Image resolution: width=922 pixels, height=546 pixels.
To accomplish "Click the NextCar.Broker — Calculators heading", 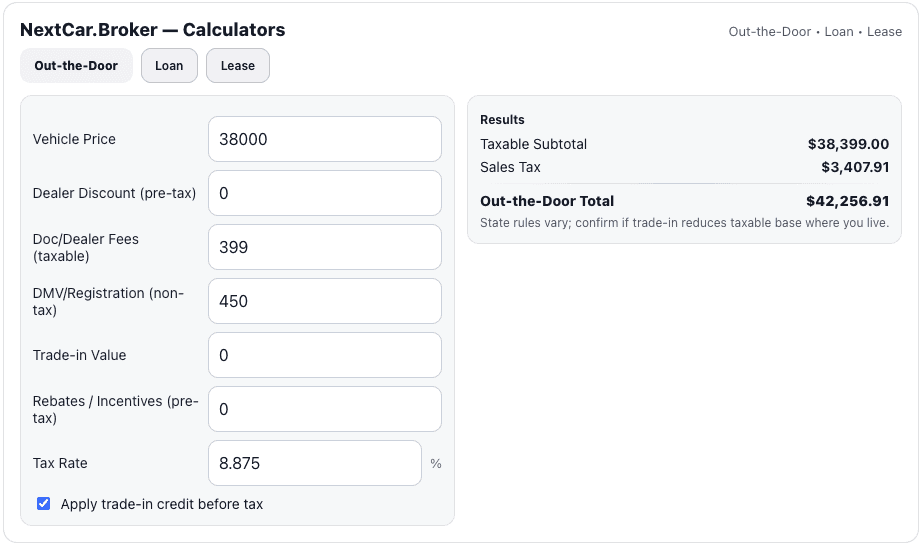I will [x=153, y=30].
